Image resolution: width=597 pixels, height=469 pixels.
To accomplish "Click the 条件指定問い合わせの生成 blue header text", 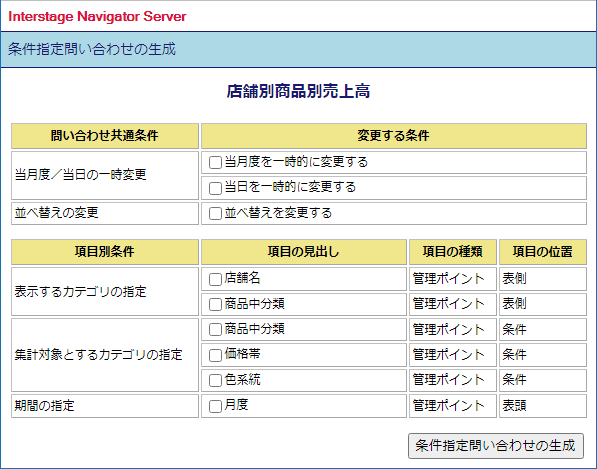I will click(92, 49).
